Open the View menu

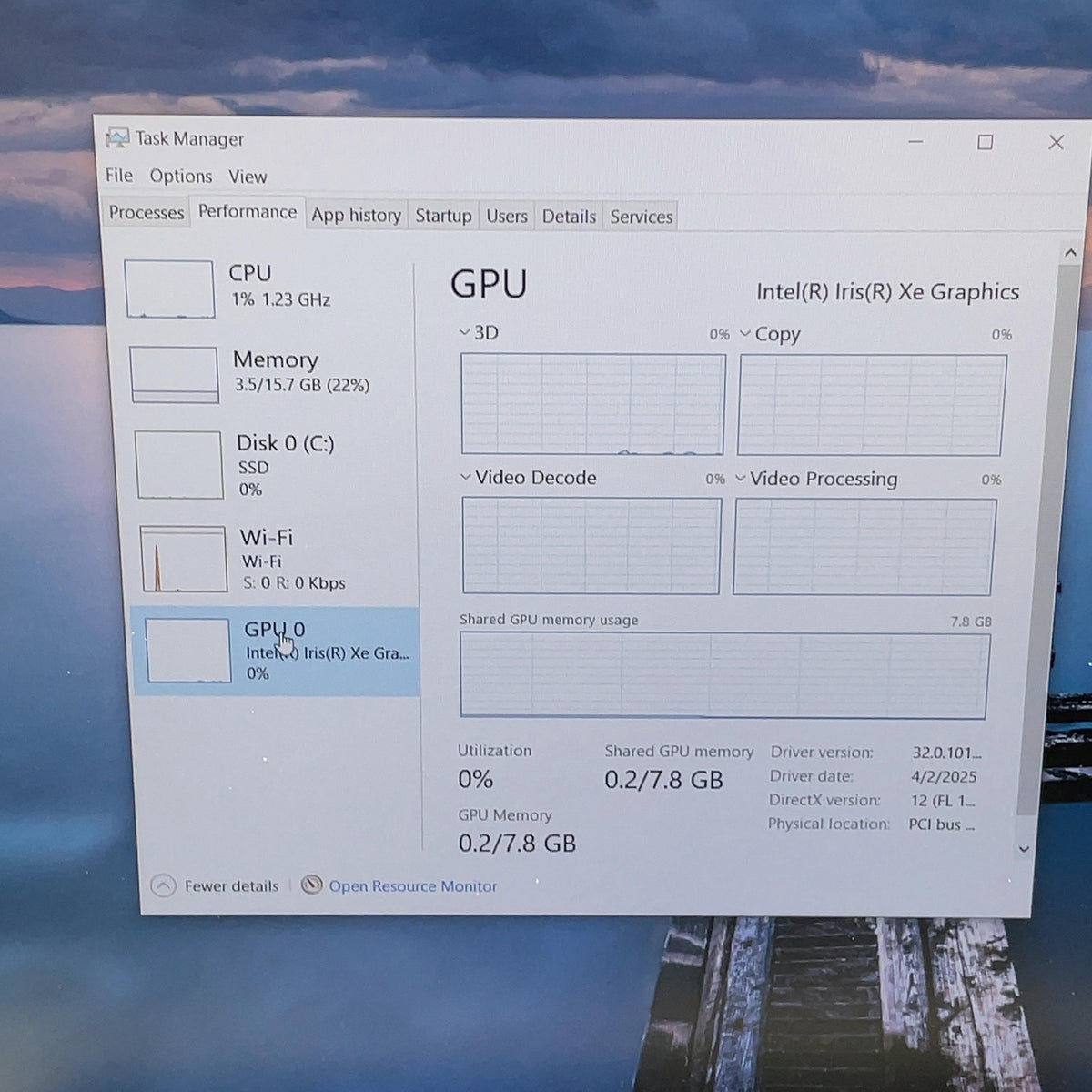click(x=248, y=177)
